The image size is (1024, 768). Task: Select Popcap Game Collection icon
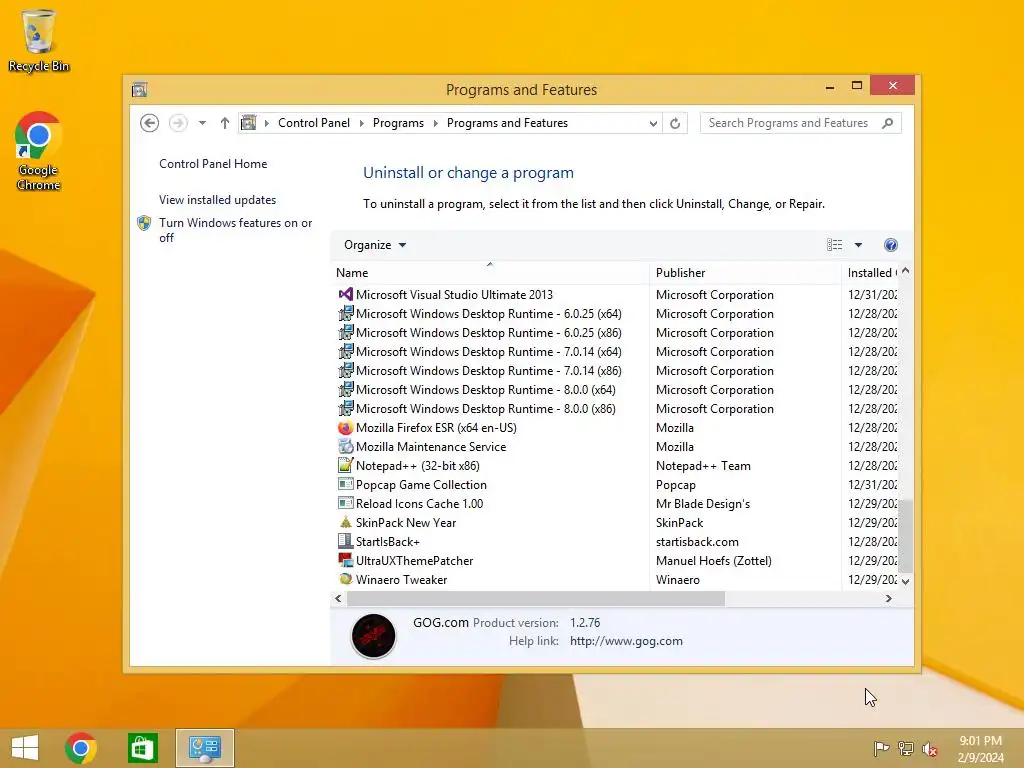345,485
